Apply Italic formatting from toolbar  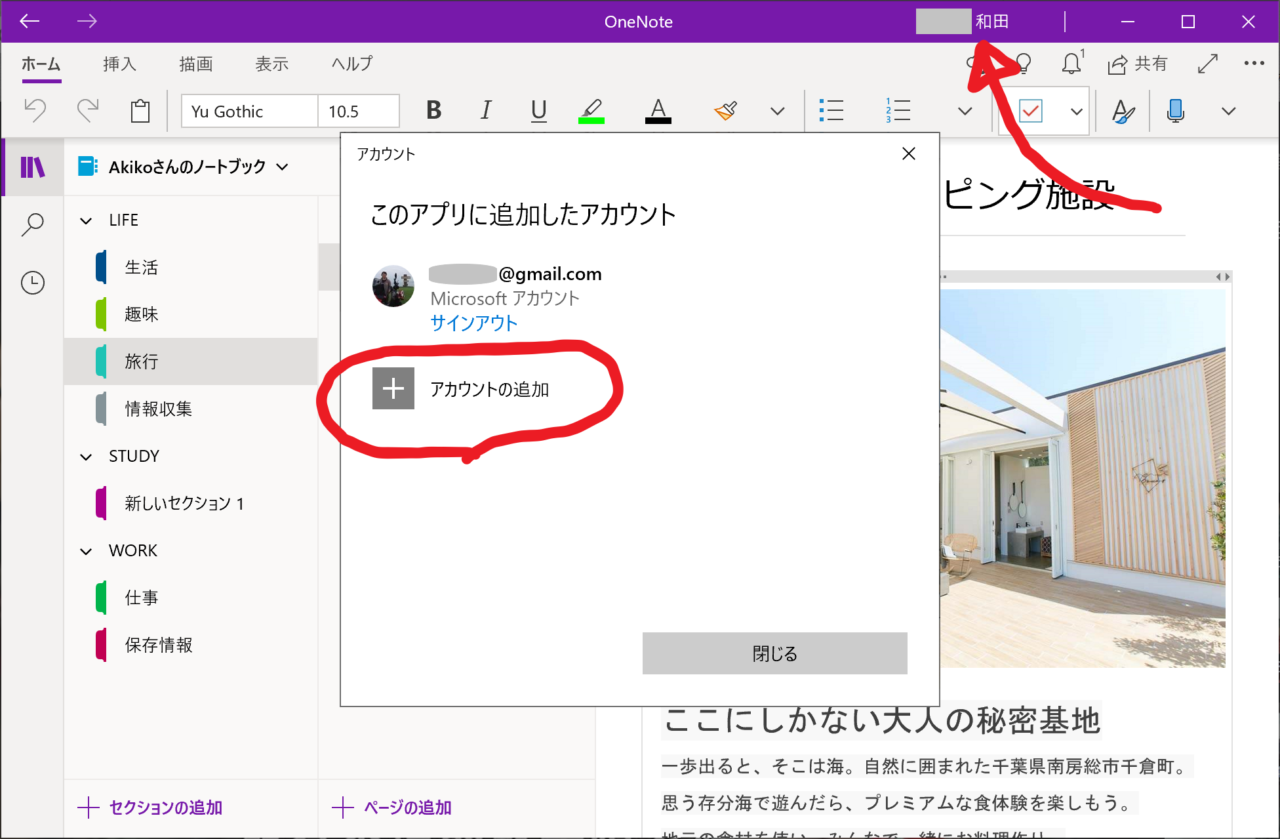click(486, 111)
